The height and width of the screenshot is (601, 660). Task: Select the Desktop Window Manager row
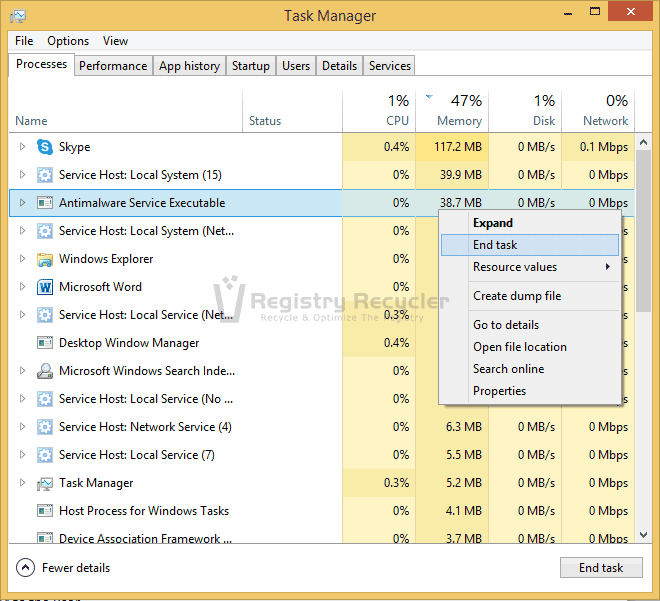pos(322,343)
